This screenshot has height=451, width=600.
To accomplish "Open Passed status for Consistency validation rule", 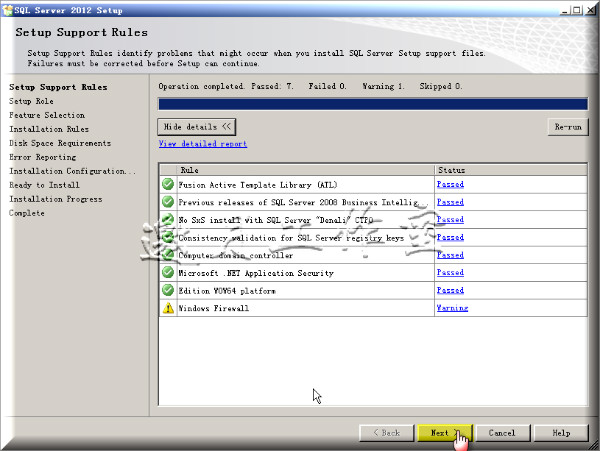I will (x=450, y=237).
